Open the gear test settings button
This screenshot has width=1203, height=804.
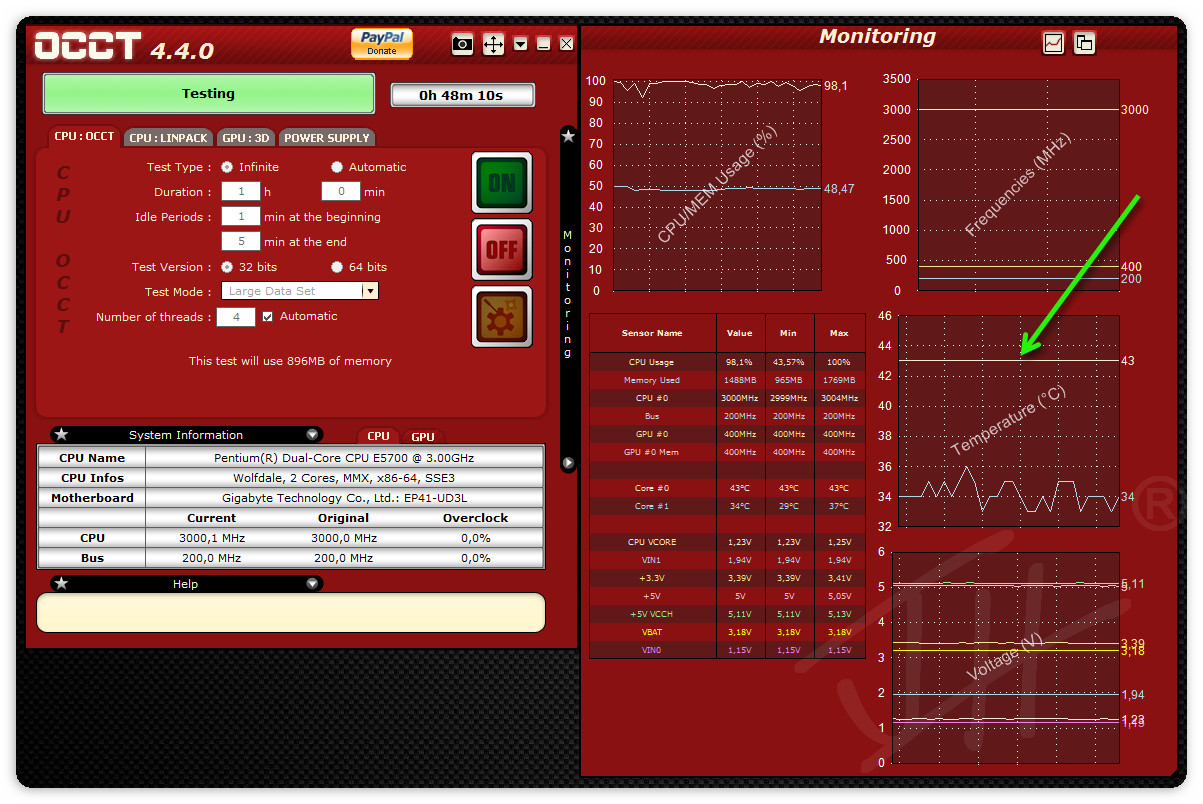pos(502,317)
